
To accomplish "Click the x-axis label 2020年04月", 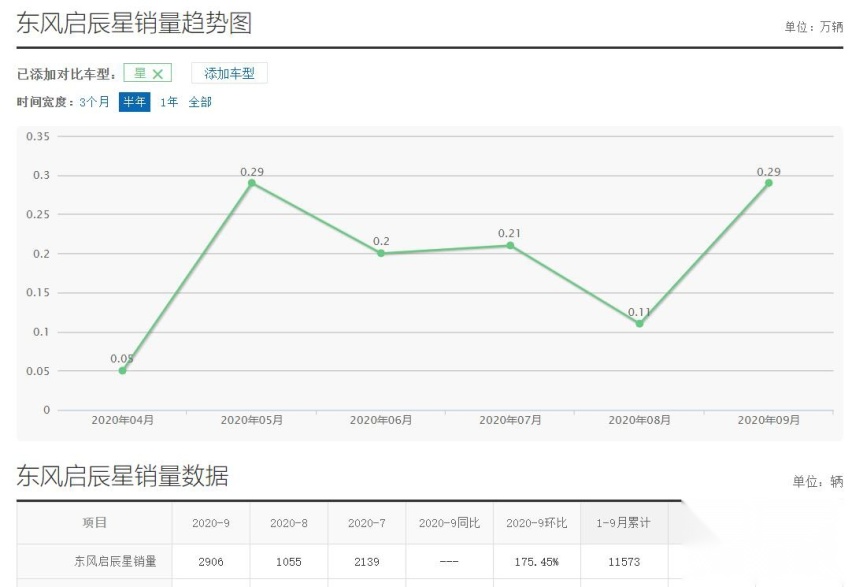I will [123, 420].
